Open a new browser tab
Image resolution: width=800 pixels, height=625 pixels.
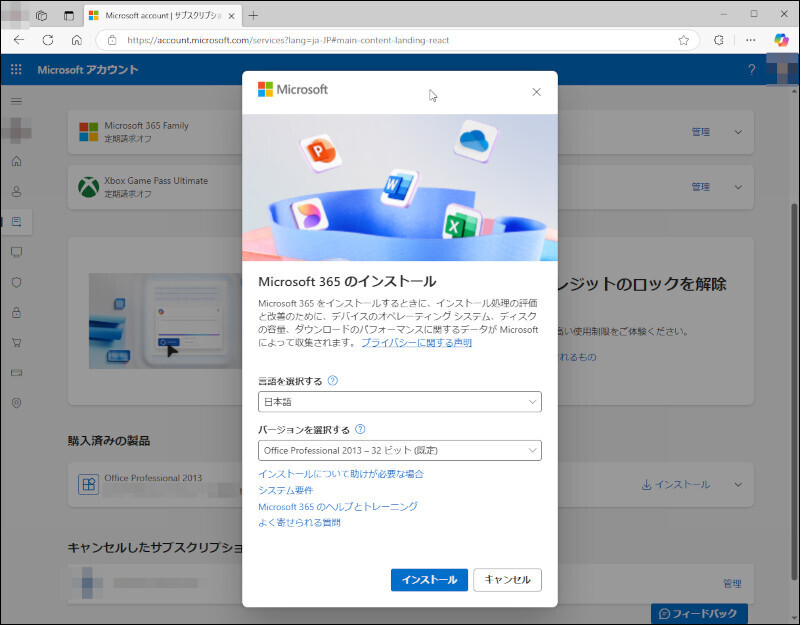tap(253, 16)
